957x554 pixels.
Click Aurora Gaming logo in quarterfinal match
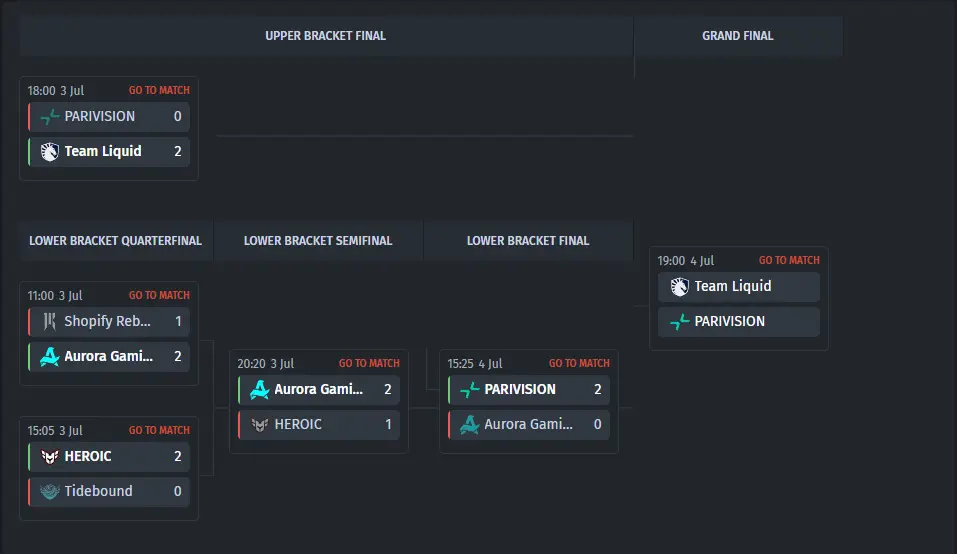coord(49,356)
